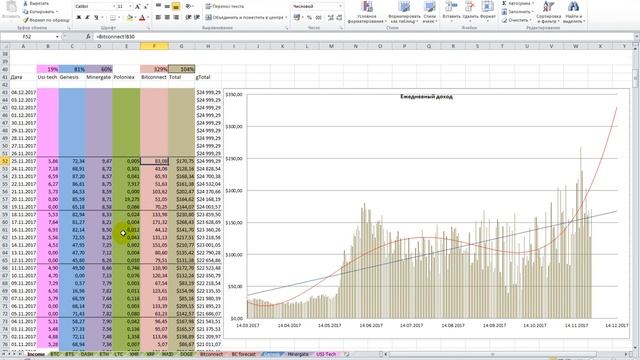The height and width of the screenshot is (360, 640).
Task: Align cell content to middle
Action: pyautogui.click(x=167, y=6)
